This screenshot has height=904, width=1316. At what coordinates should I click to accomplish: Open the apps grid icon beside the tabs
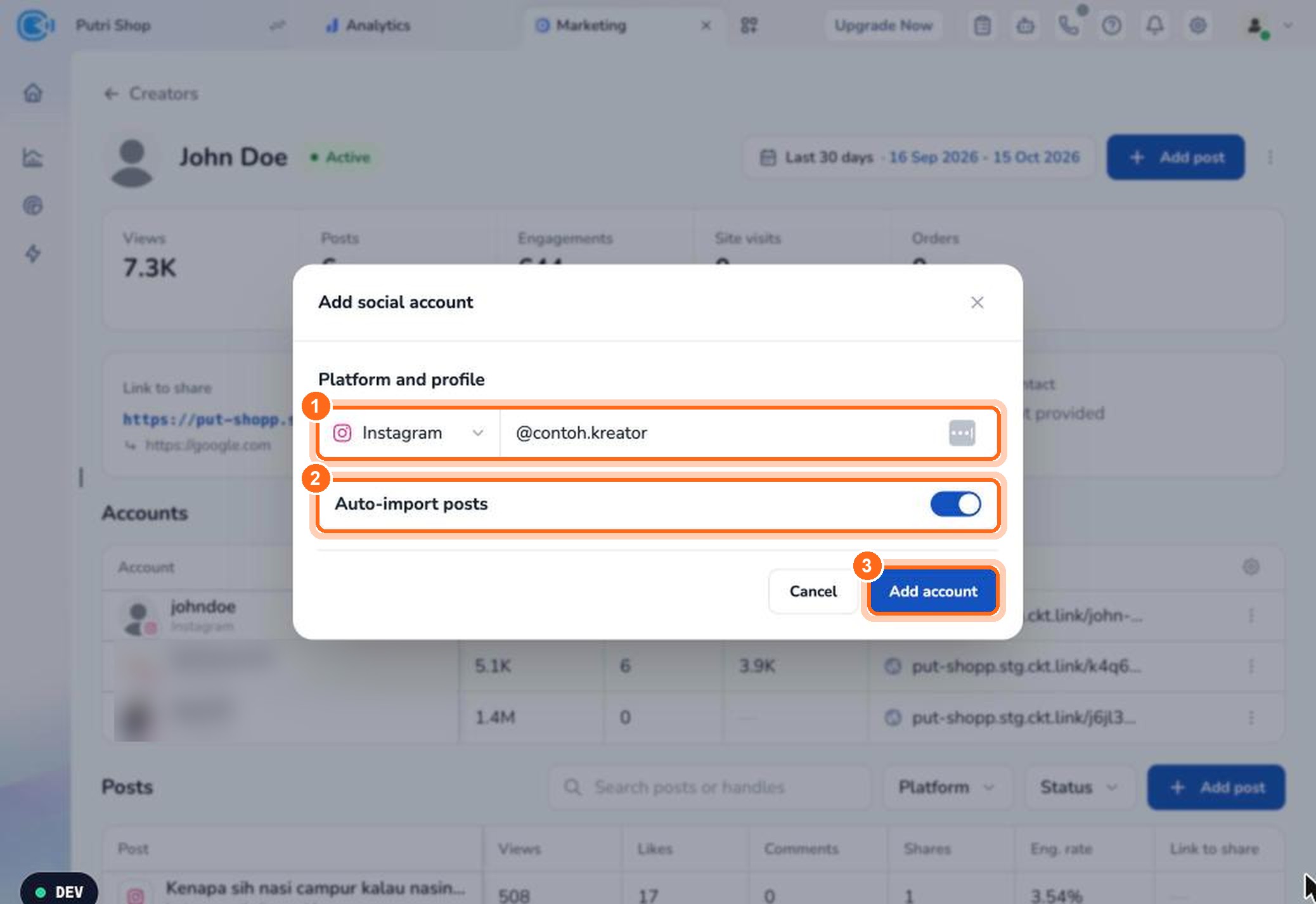749,25
